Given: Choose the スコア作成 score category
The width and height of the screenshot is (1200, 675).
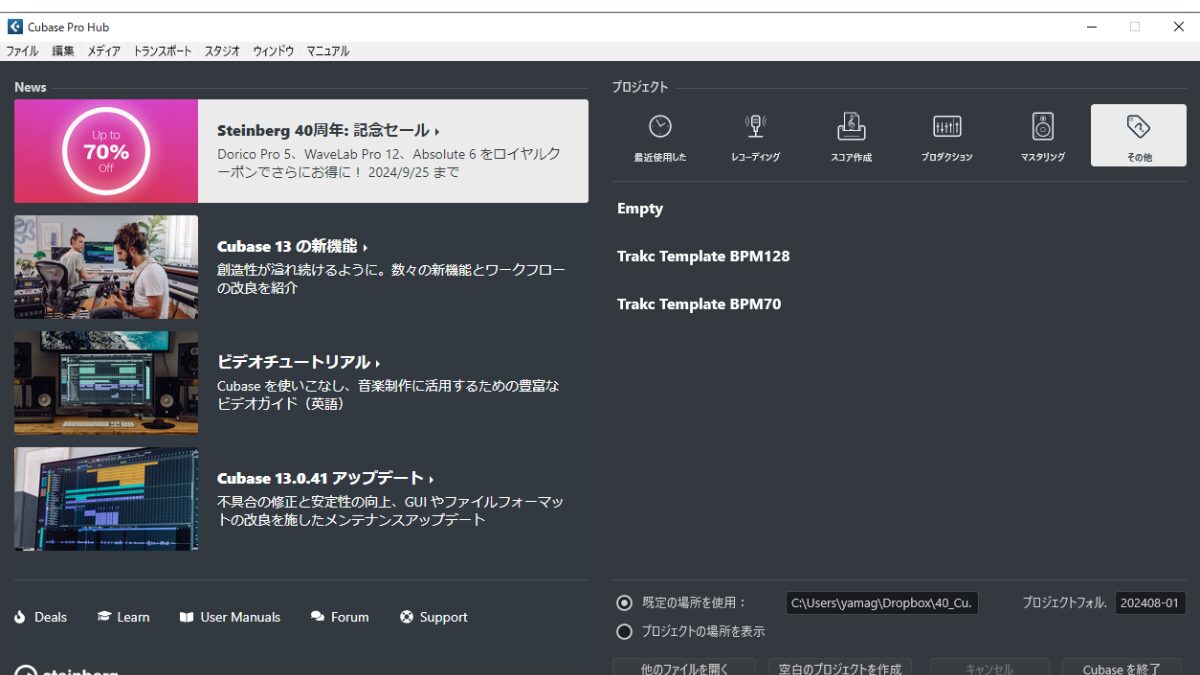Looking at the screenshot, I should (851, 136).
